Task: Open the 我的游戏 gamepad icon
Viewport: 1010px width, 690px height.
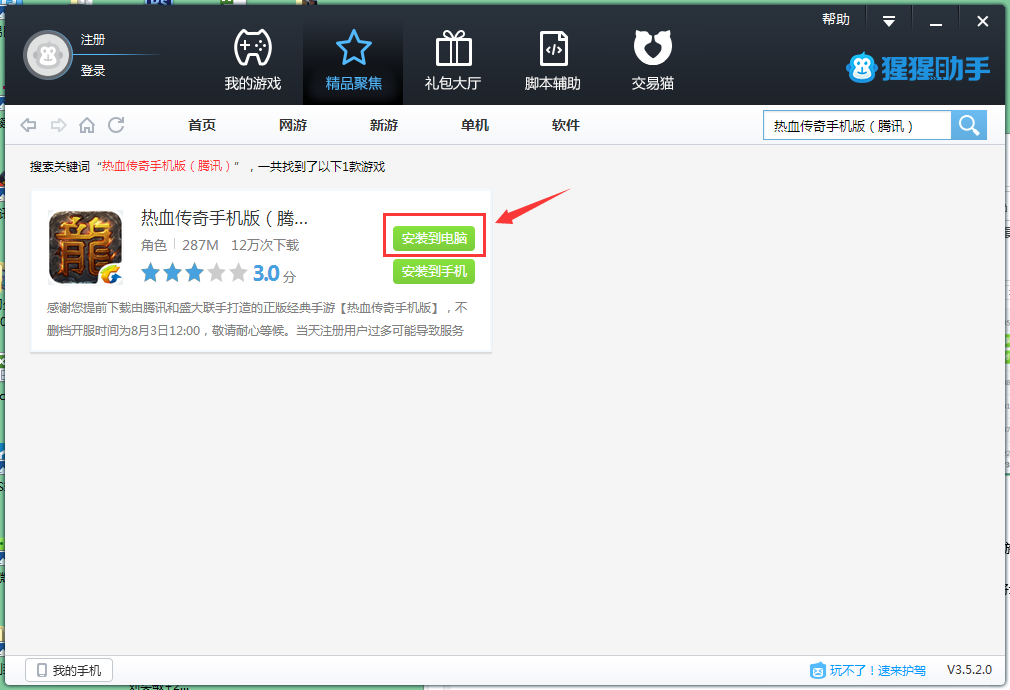Action: pyautogui.click(x=252, y=48)
